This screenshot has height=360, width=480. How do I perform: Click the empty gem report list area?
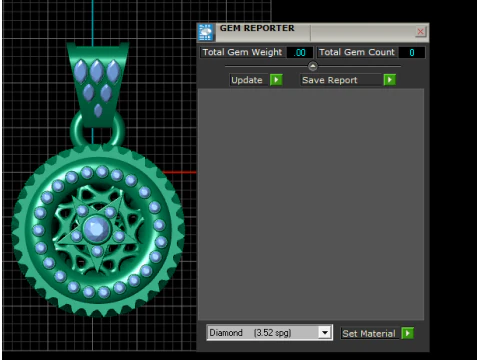[311, 204]
